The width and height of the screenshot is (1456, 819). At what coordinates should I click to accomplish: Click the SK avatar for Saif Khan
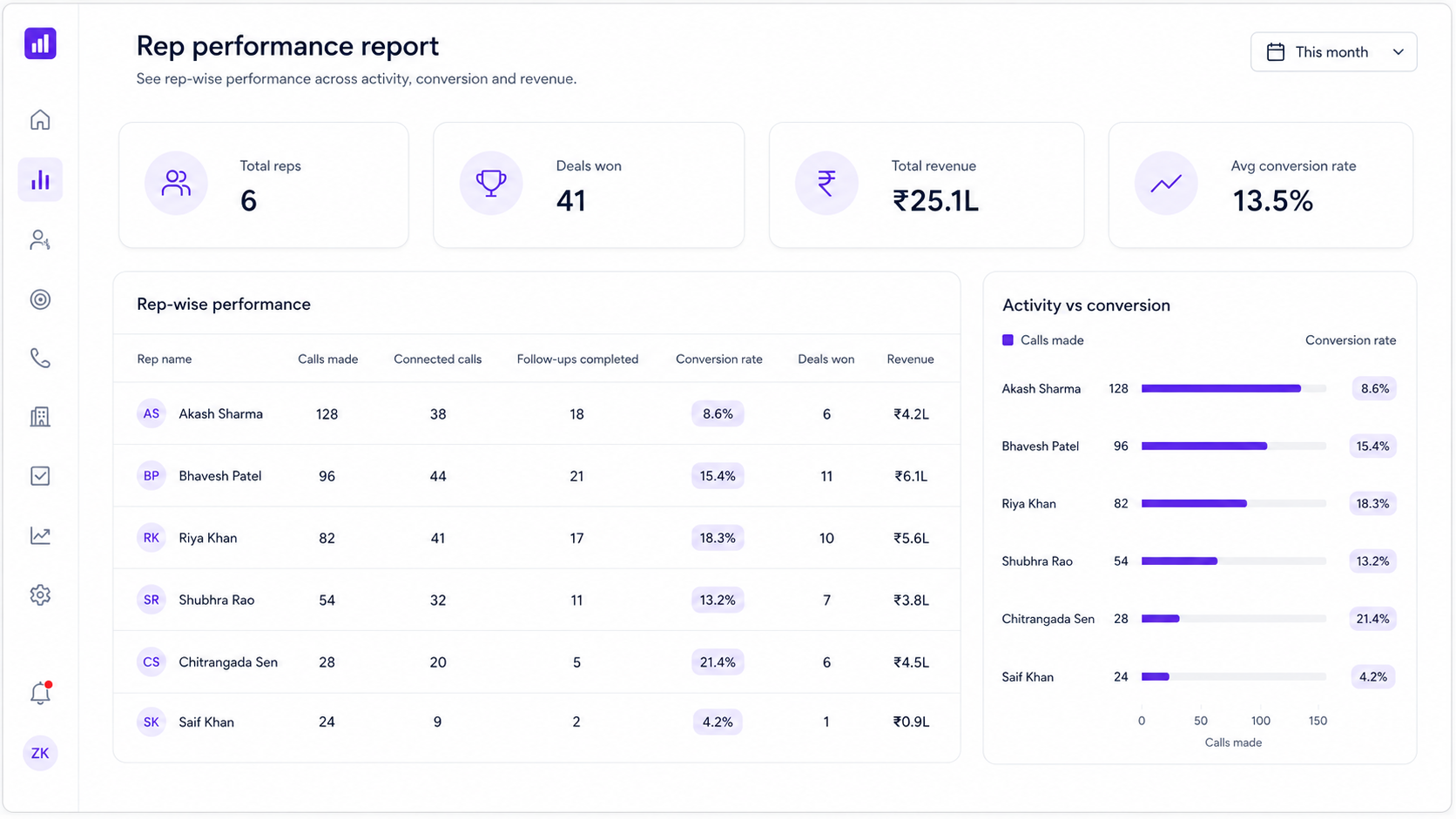click(x=152, y=722)
